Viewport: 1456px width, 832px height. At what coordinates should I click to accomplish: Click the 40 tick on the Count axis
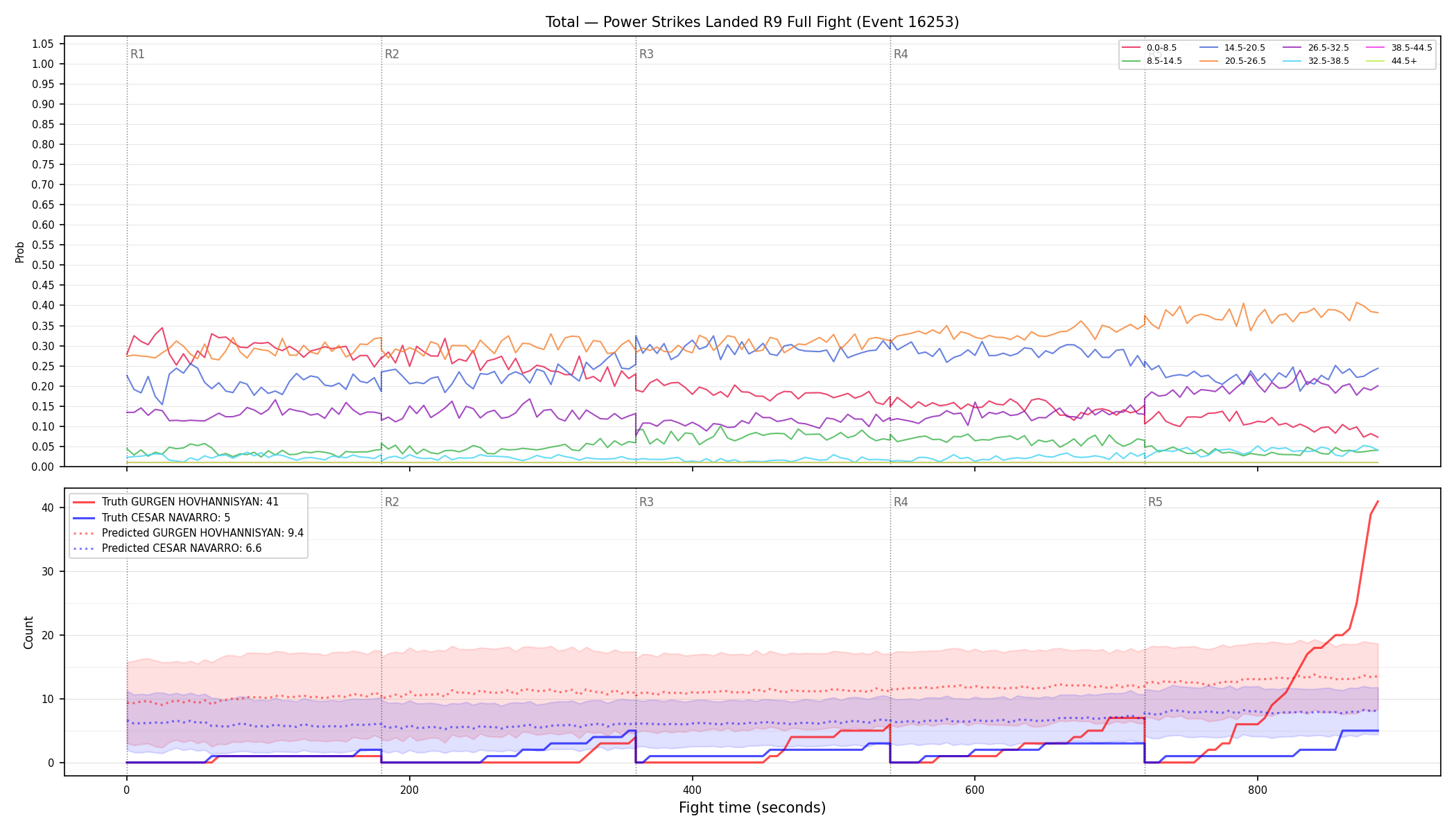click(x=47, y=508)
